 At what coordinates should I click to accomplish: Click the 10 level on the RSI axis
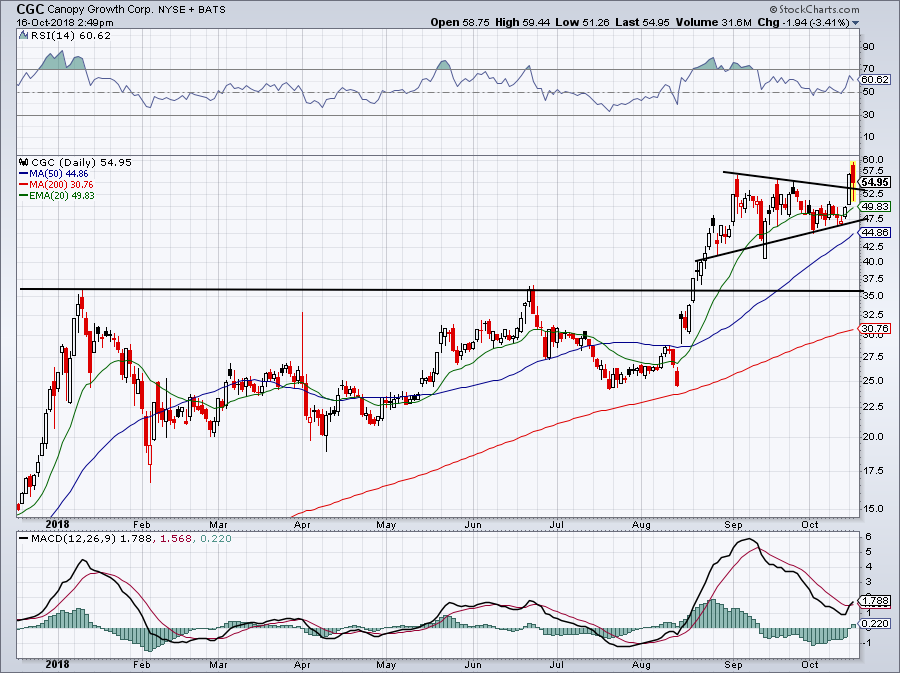868,137
